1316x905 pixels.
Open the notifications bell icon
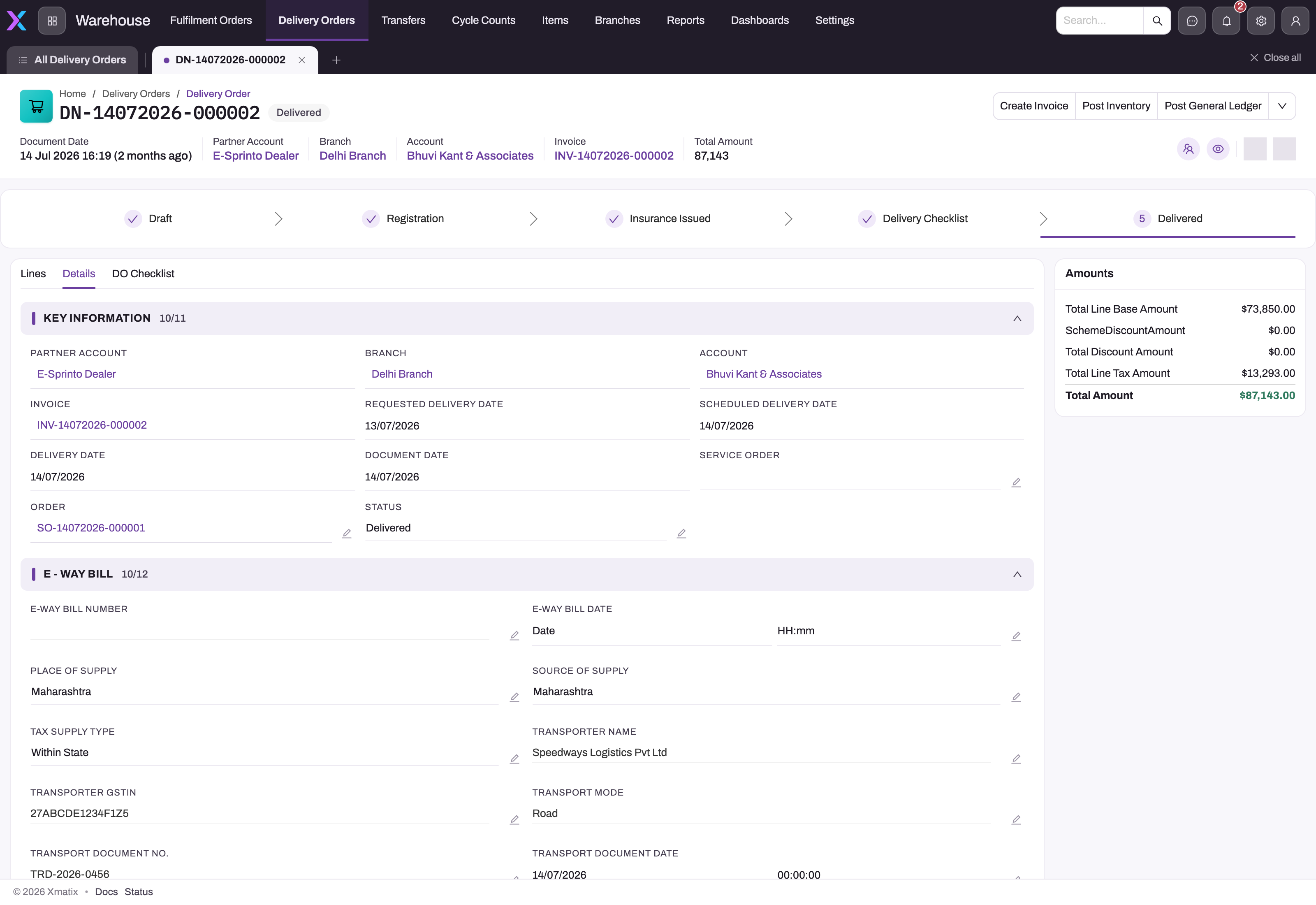pyautogui.click(x=1226, y=21)
